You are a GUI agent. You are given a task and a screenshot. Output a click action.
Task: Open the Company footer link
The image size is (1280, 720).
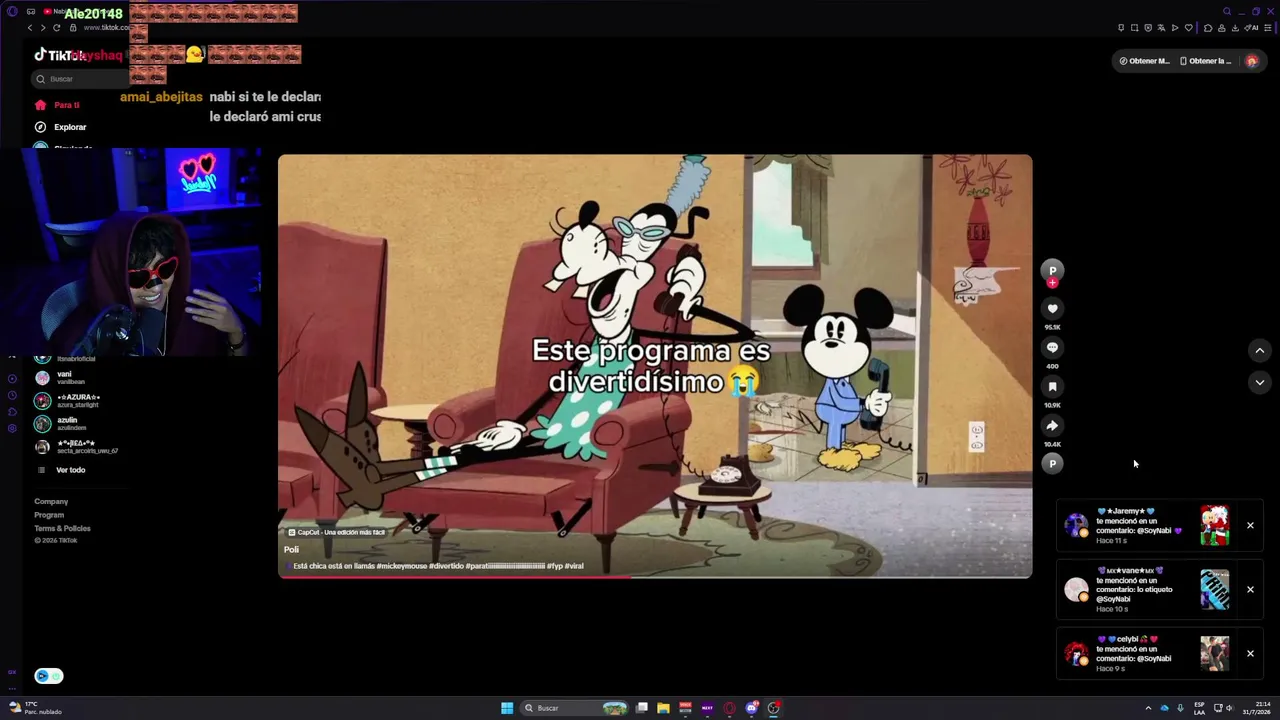coord(51,502)
